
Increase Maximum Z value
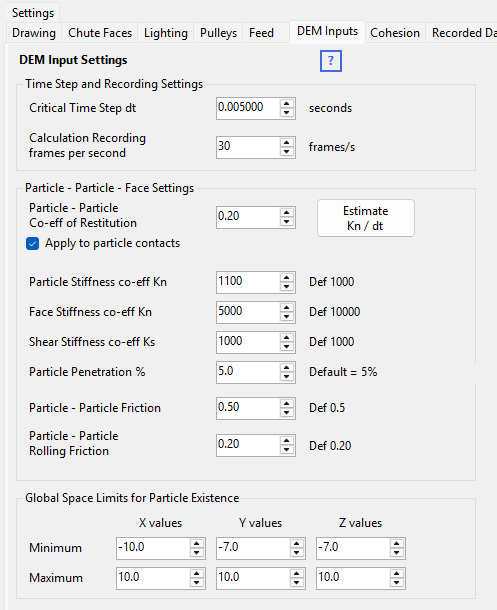coord(397,573)
